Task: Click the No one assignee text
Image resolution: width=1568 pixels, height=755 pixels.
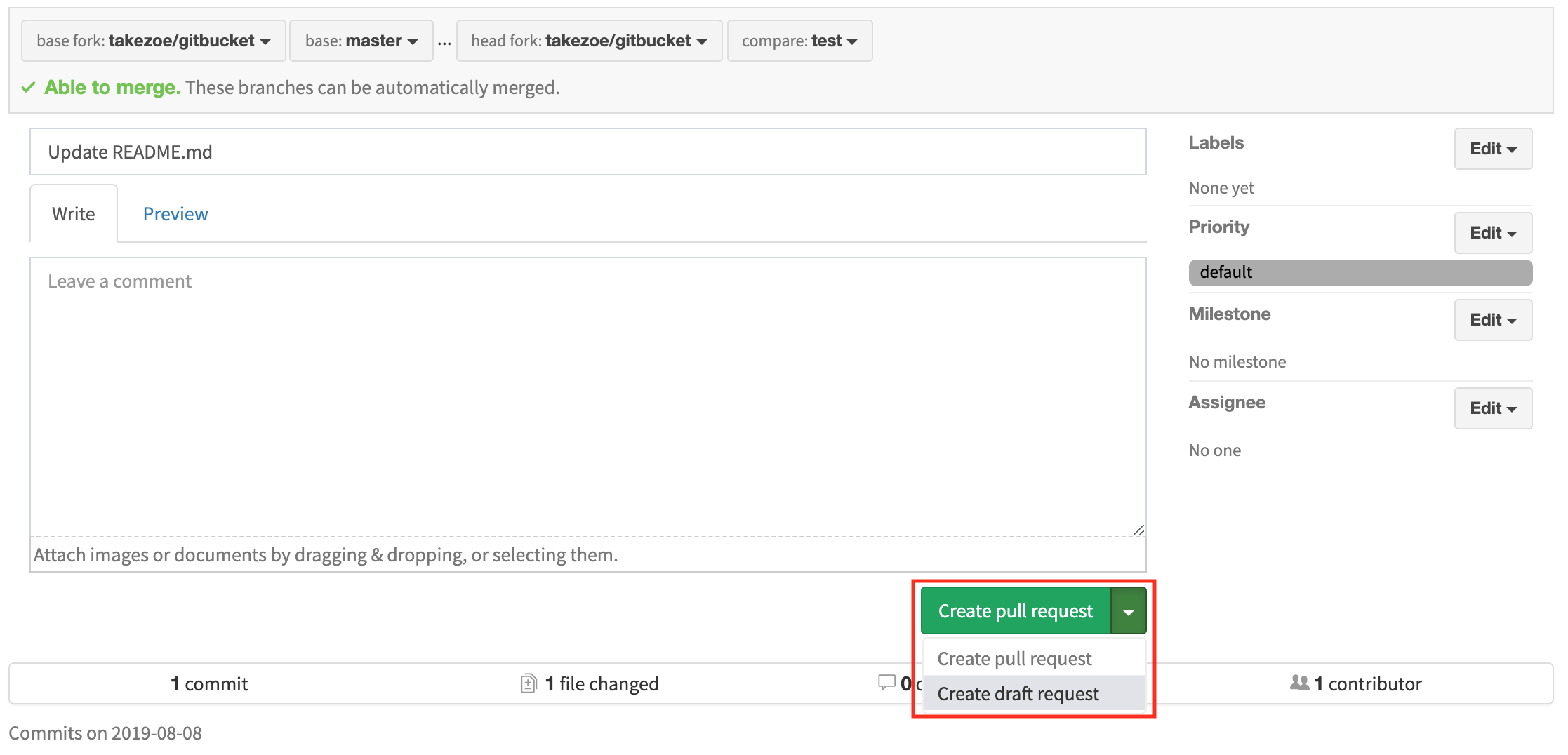Action: [x=1215, y=450]
